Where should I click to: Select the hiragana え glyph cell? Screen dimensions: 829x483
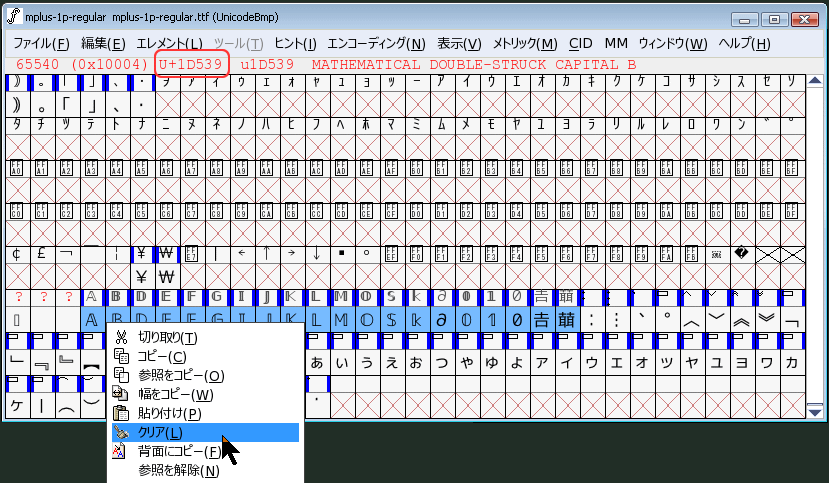point(392,363)
